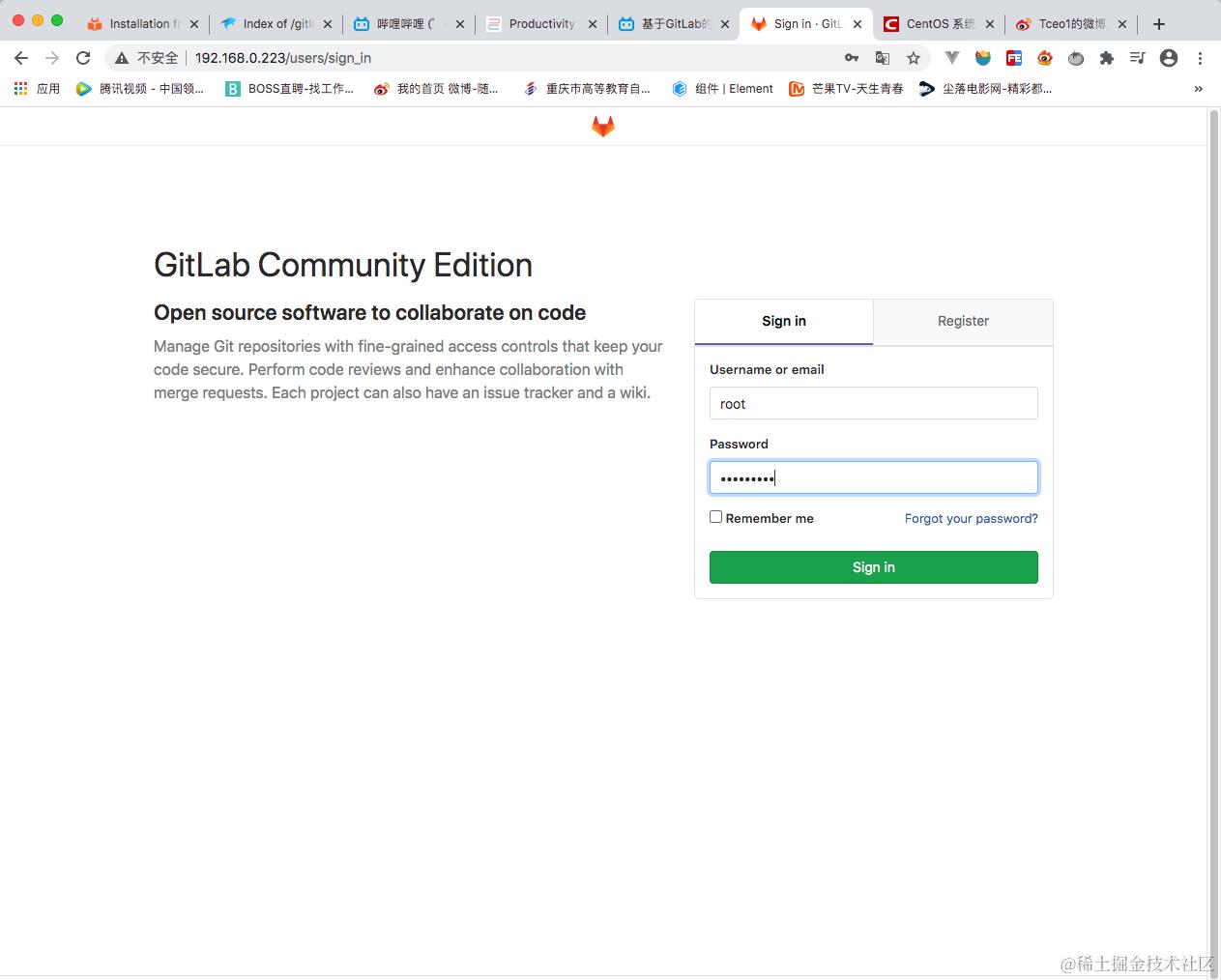Click the browser address bar URL
1221x980 pixels.
(283, 58)
